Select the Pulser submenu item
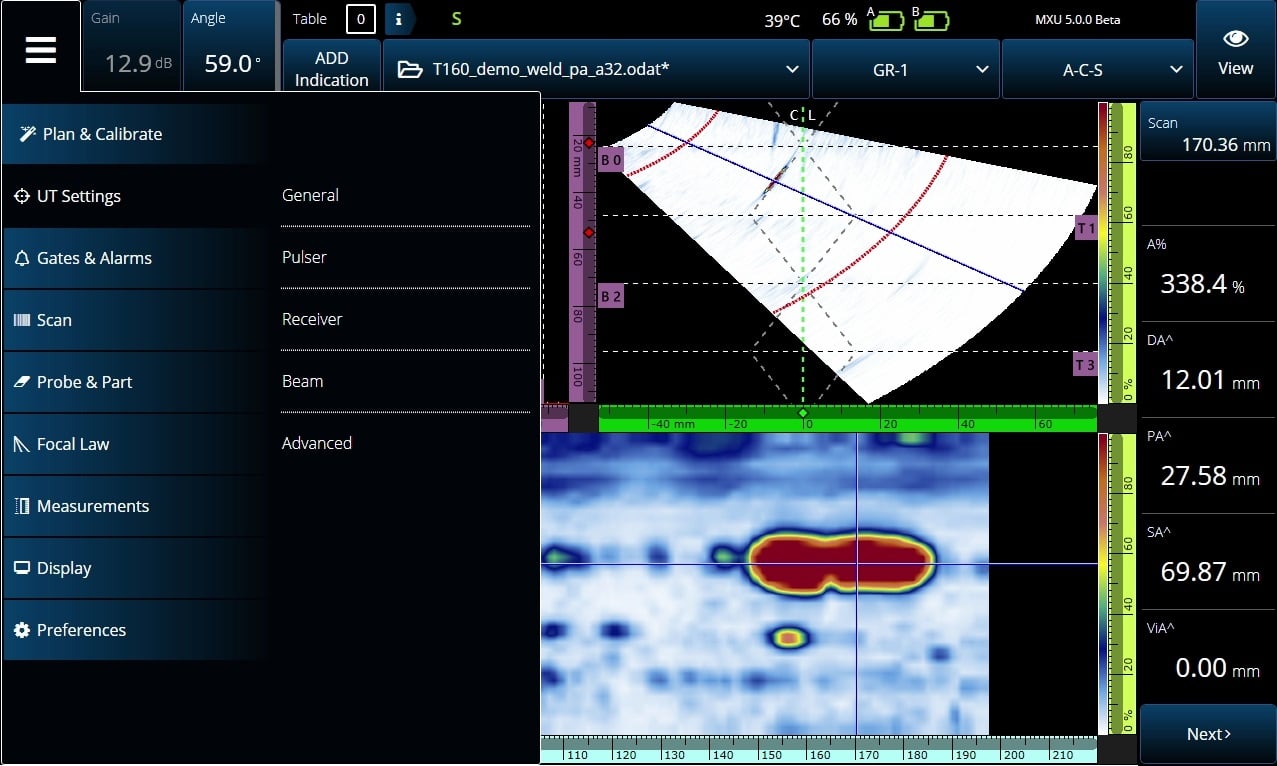This screenshot has height=766, width=1277. click(x=304, y=257)
